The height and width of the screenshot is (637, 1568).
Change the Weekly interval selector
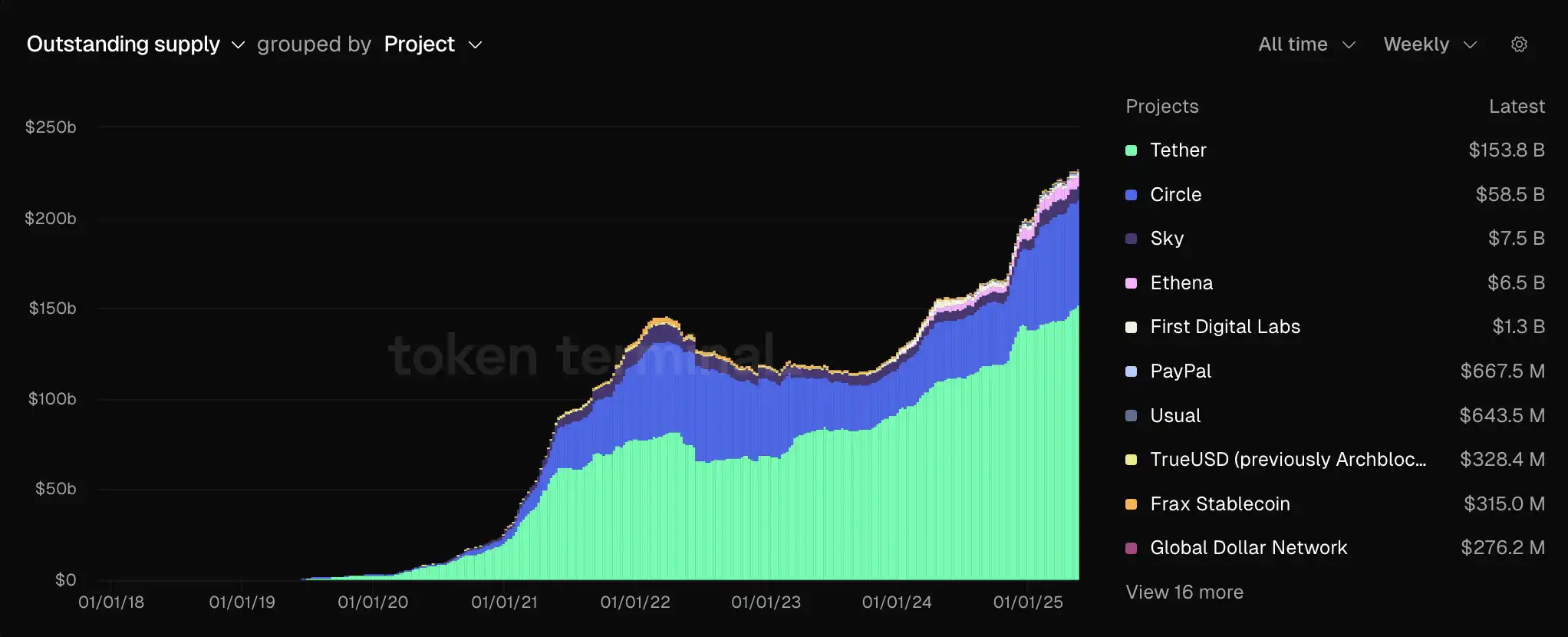pos(1429,45)
